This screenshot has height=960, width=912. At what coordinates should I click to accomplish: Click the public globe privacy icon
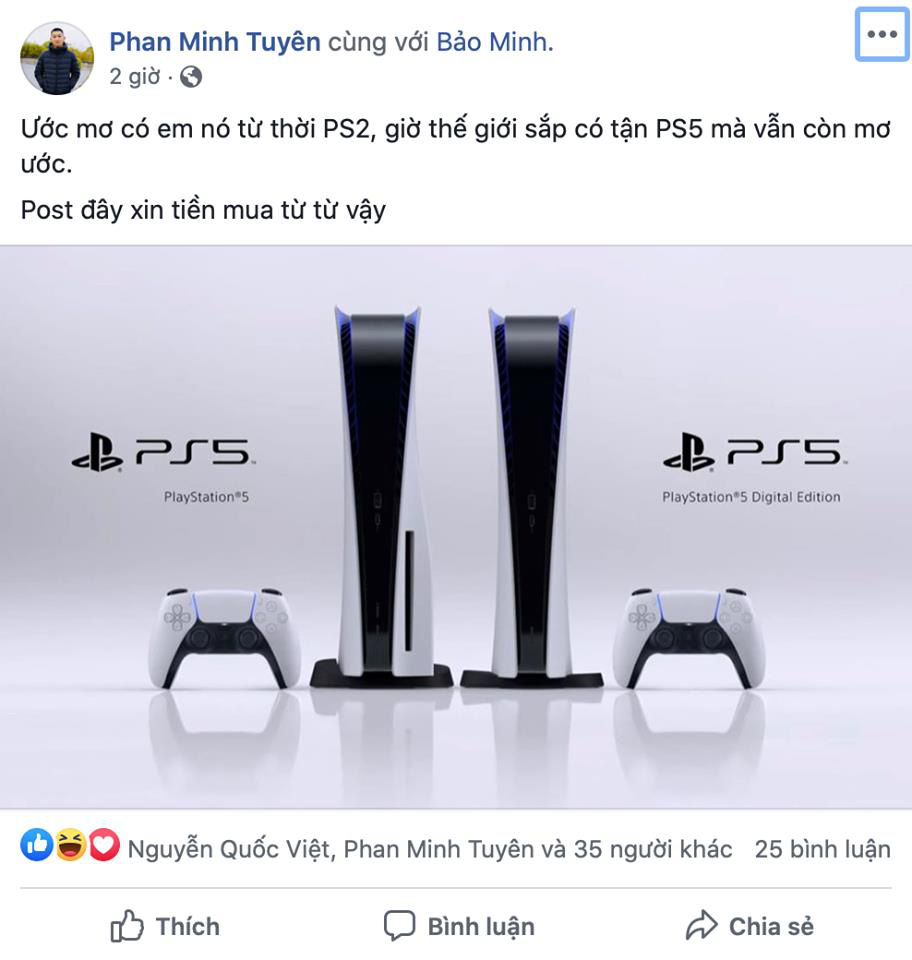pyautogui.click(x=191, y=77)
